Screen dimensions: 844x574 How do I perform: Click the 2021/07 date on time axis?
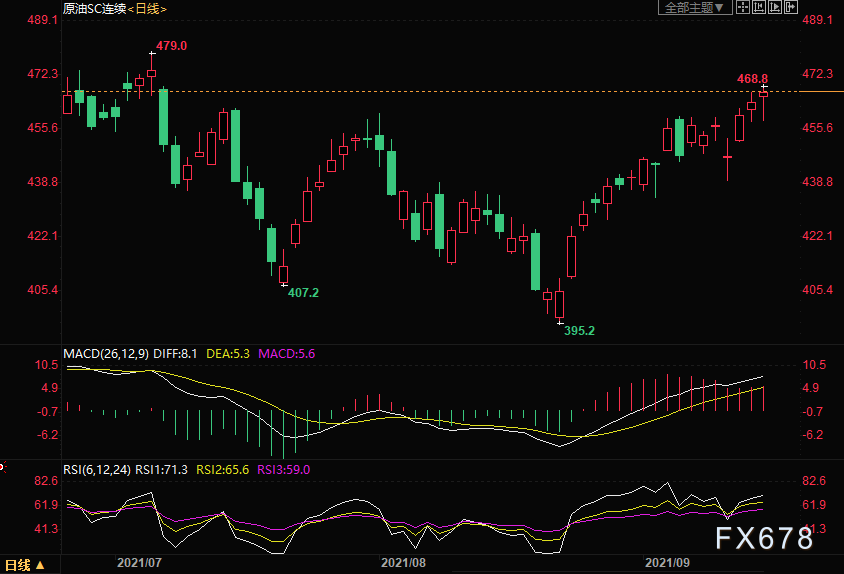(139, 564)
